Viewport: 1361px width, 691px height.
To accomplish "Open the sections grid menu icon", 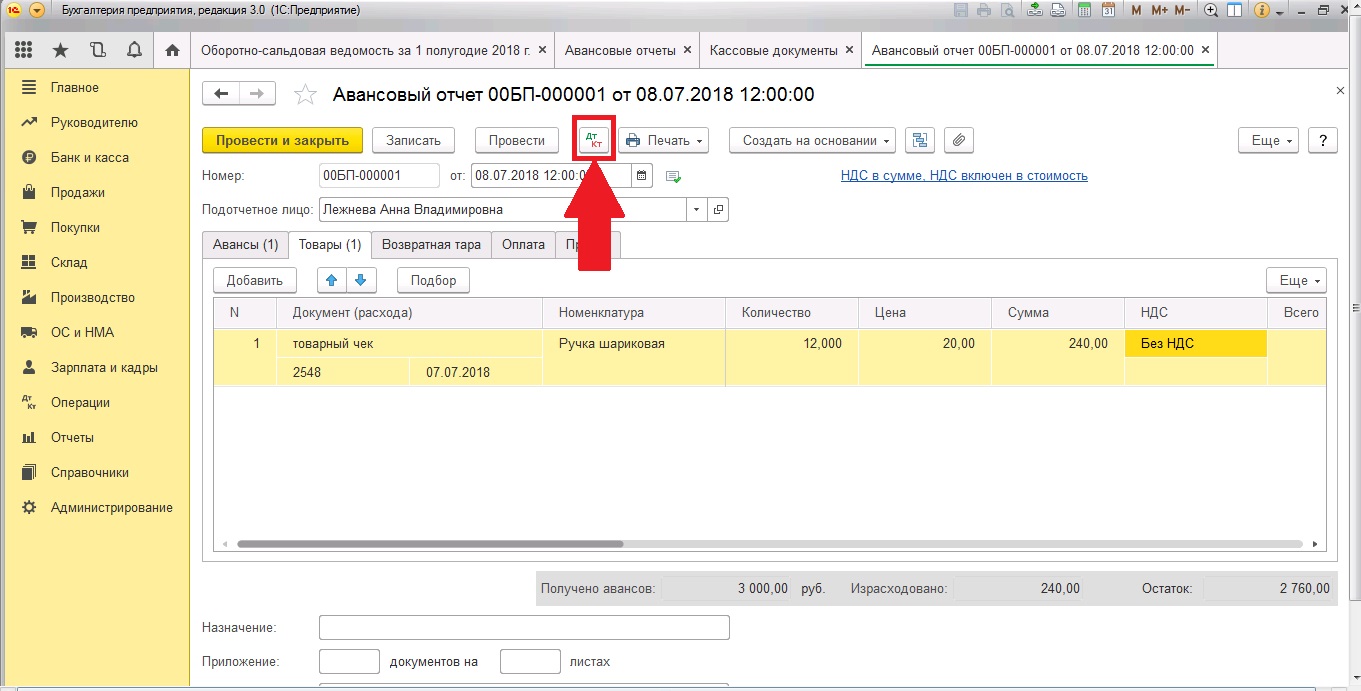I will [x=24, y=50].
